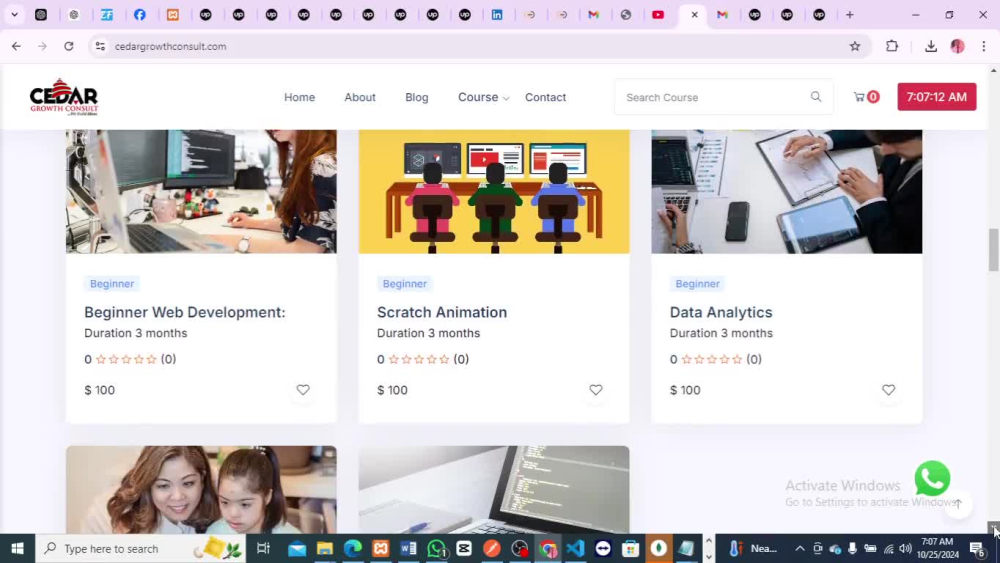Go to the Home page
This screenshot has width=1000, height=563.
point(299,97)
